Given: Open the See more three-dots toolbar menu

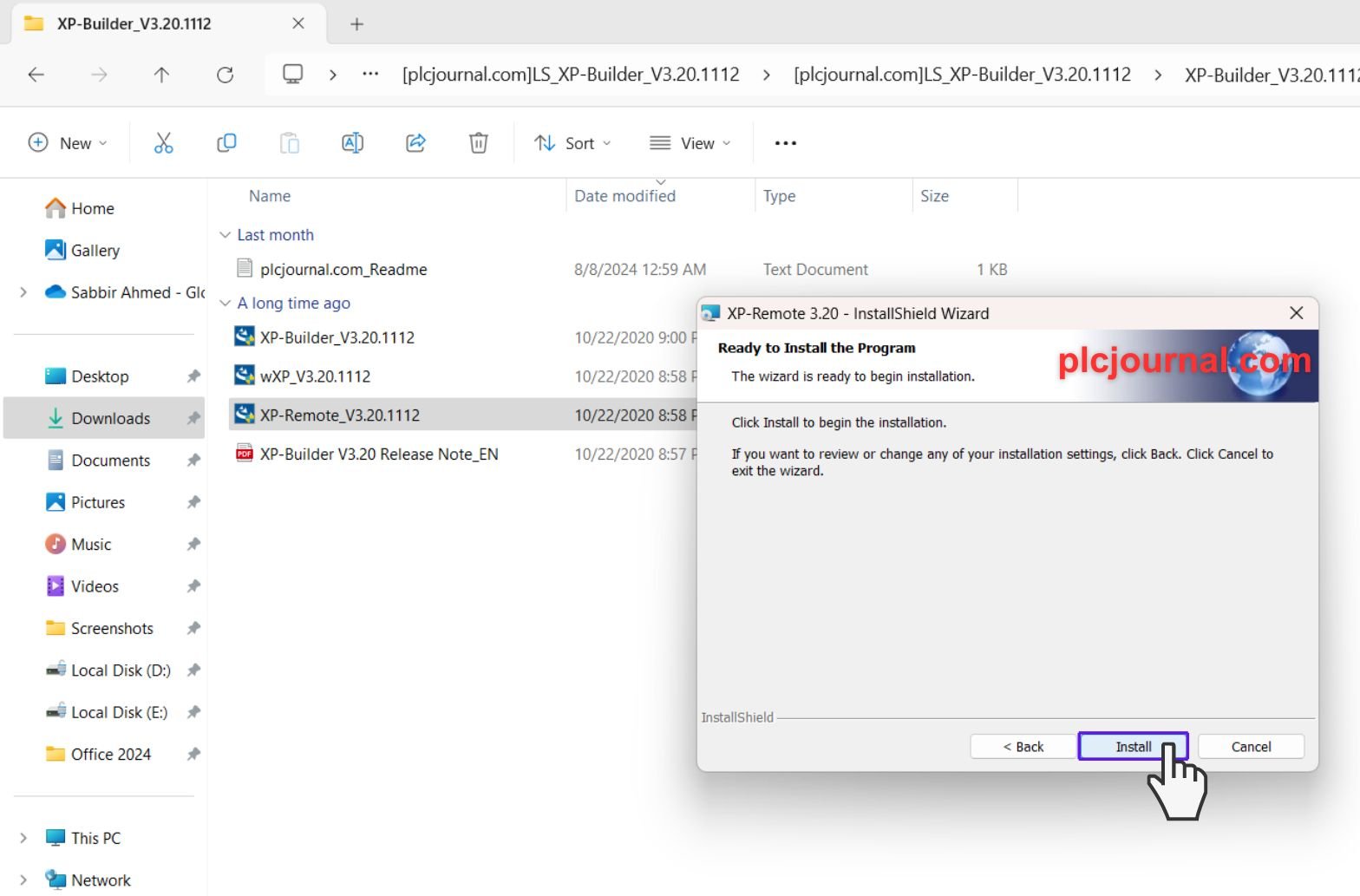Looking at the screenshot, I should point(785,143).
